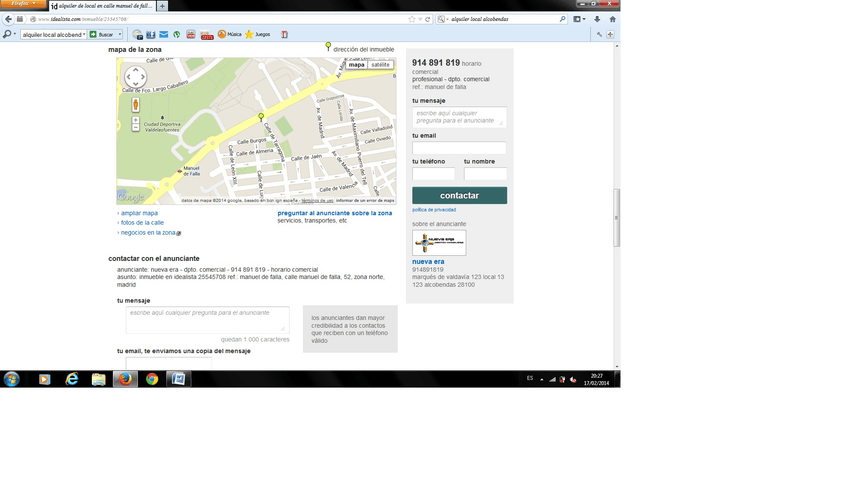Click the map zoom in plus button

[x=136, y=120]
